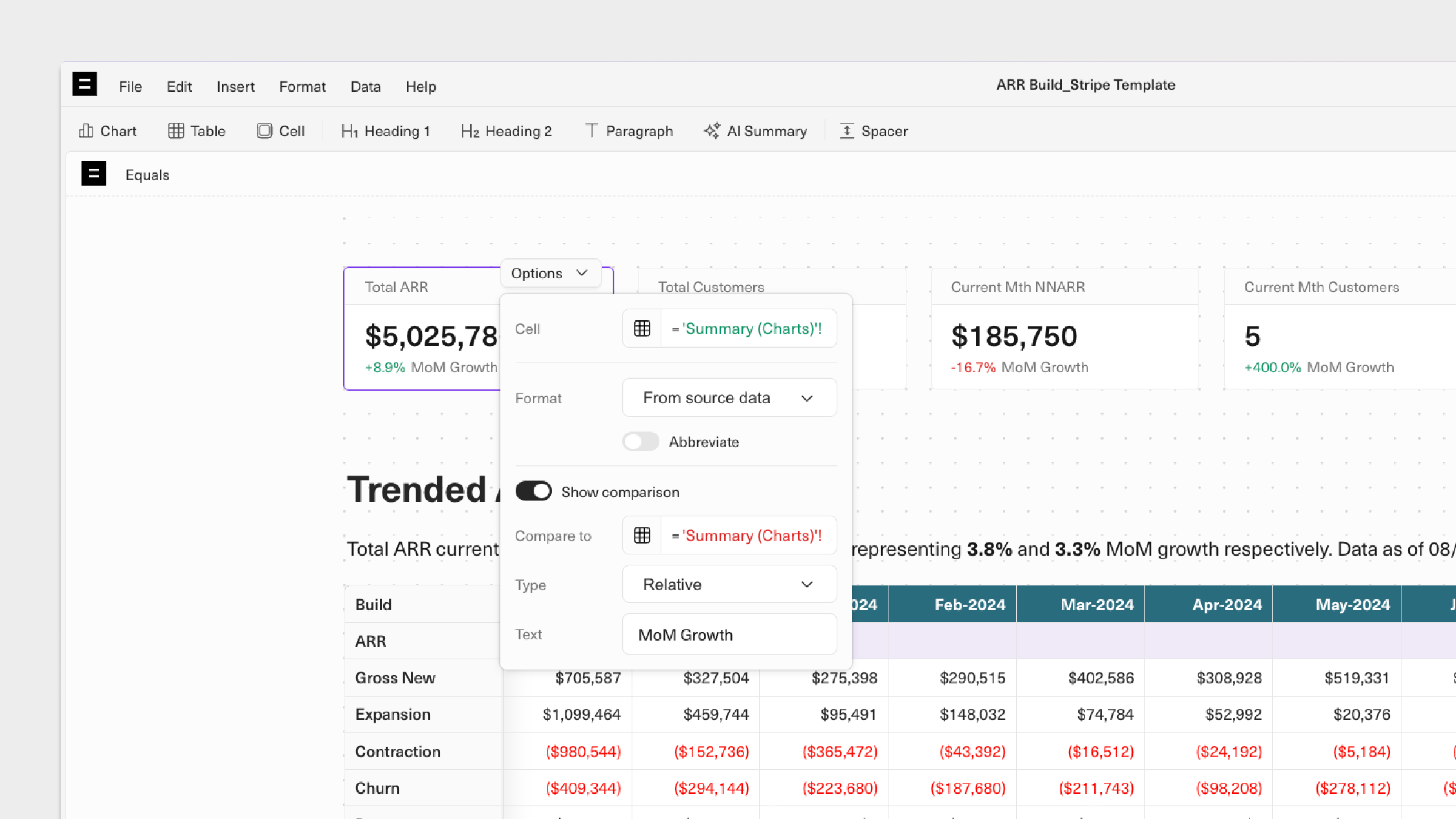Insert a Paragraph block
This screenshot has height=819, width=1456.
pyautogui.click(x=629, y=131)
